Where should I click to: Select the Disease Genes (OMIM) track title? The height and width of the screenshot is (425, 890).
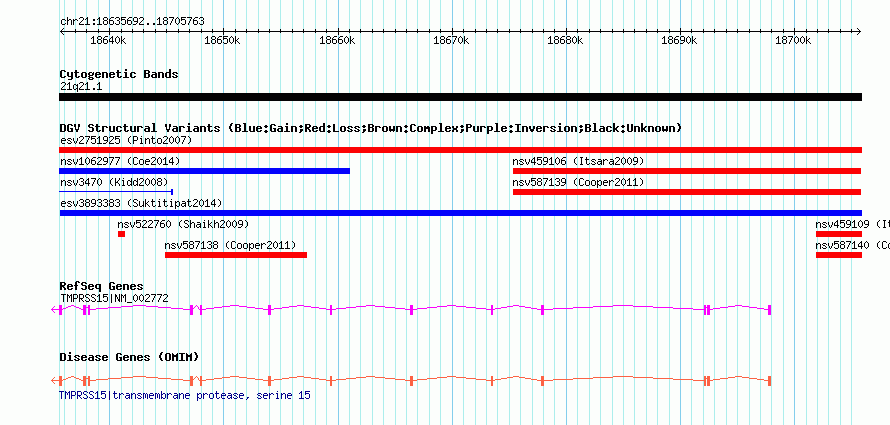click(129, 357)
